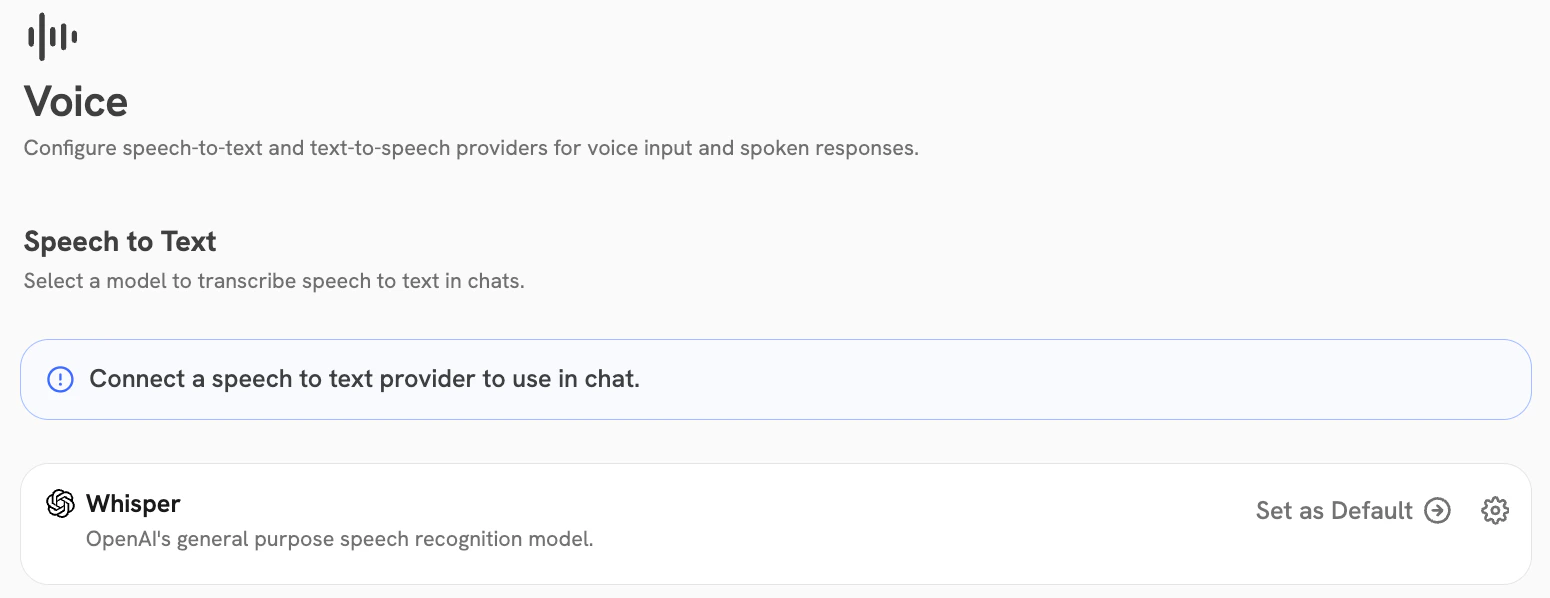
Task: Click the Voice page heading
Action: point(75,101)
